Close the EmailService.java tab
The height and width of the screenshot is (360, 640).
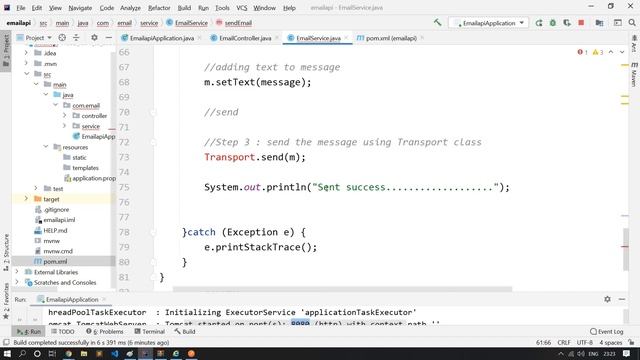(x=346, y=38)
